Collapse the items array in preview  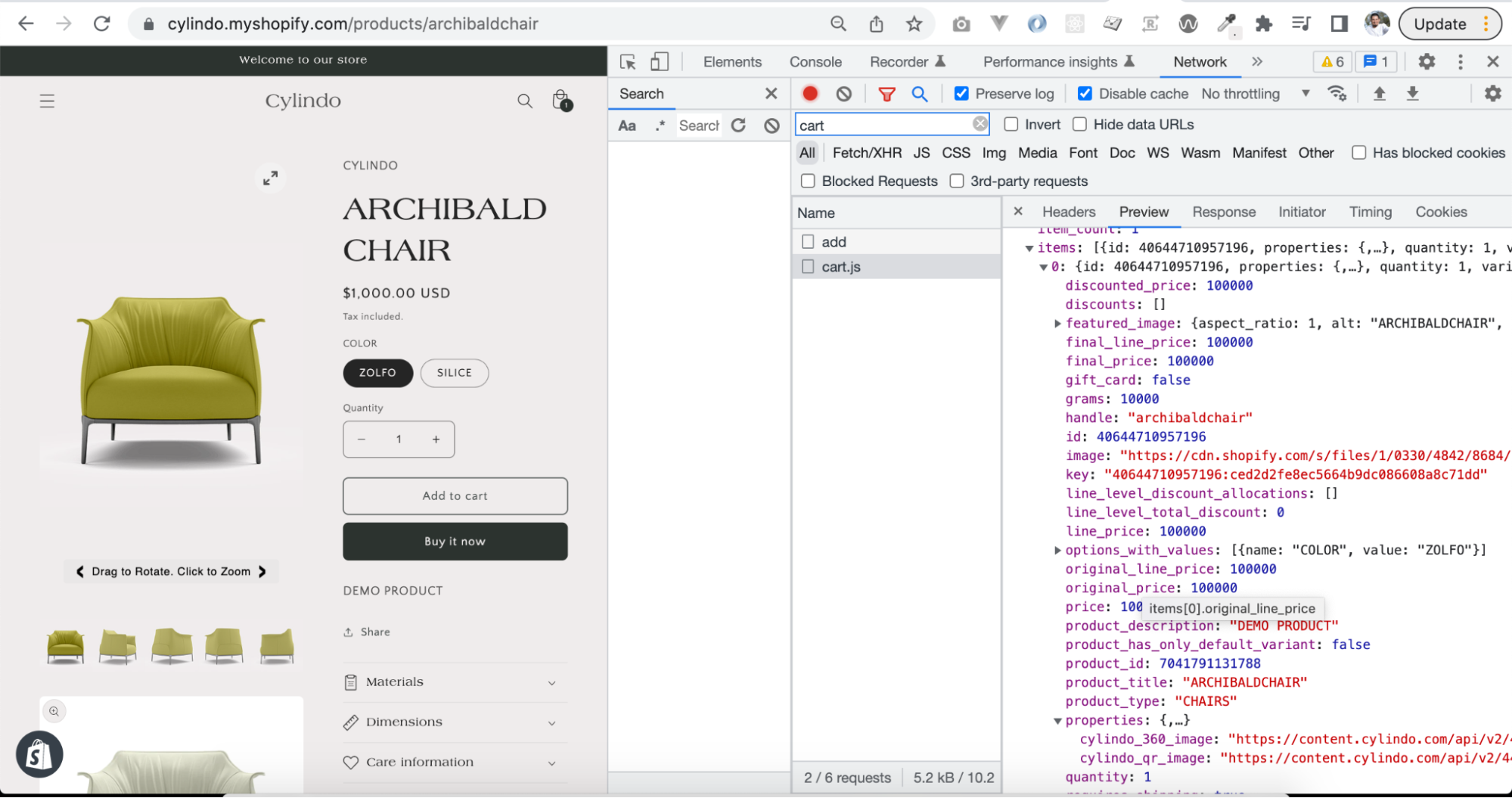pyautogui.click(x=1029, y=248)
